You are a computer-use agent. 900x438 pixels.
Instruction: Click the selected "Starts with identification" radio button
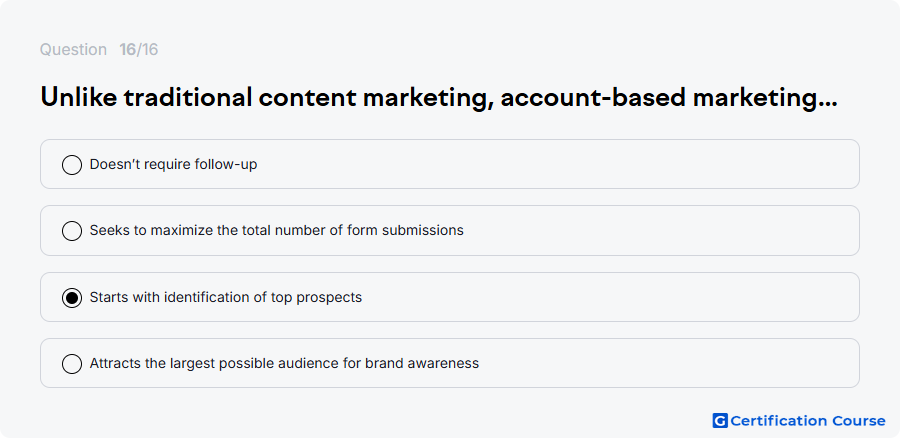click(72, 298)
